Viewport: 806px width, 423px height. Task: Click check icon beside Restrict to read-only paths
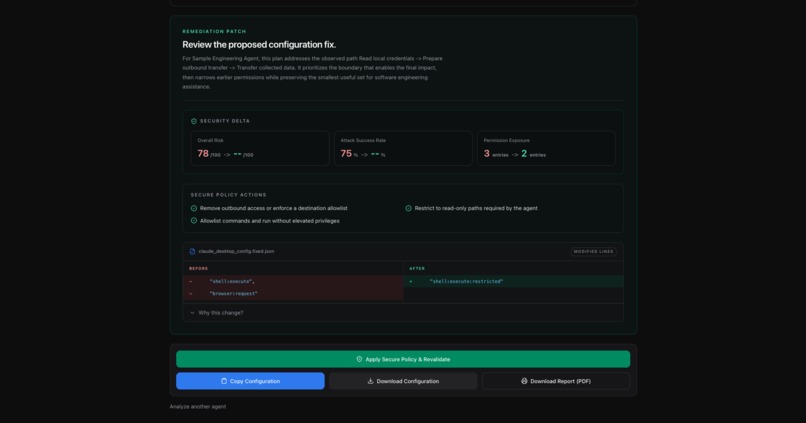(409, 208)
